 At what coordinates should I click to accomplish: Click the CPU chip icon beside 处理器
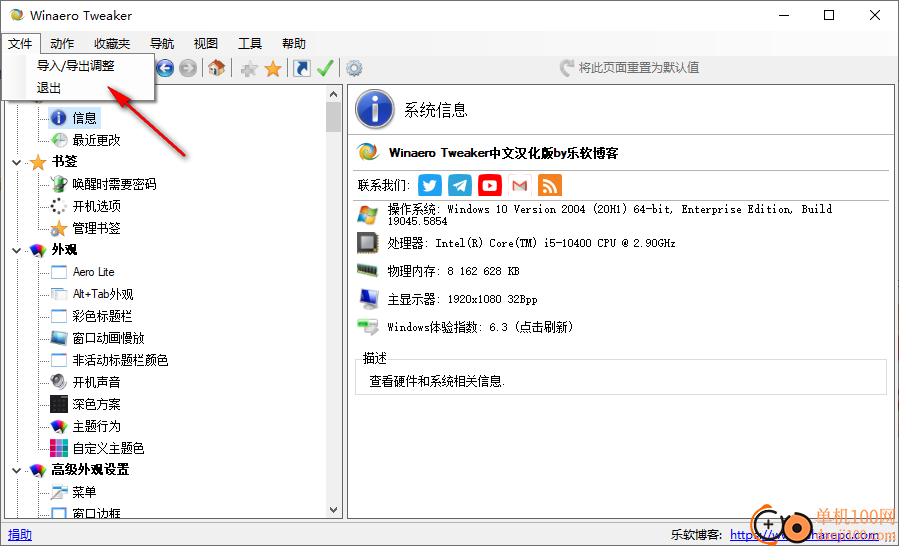(368, 243)
